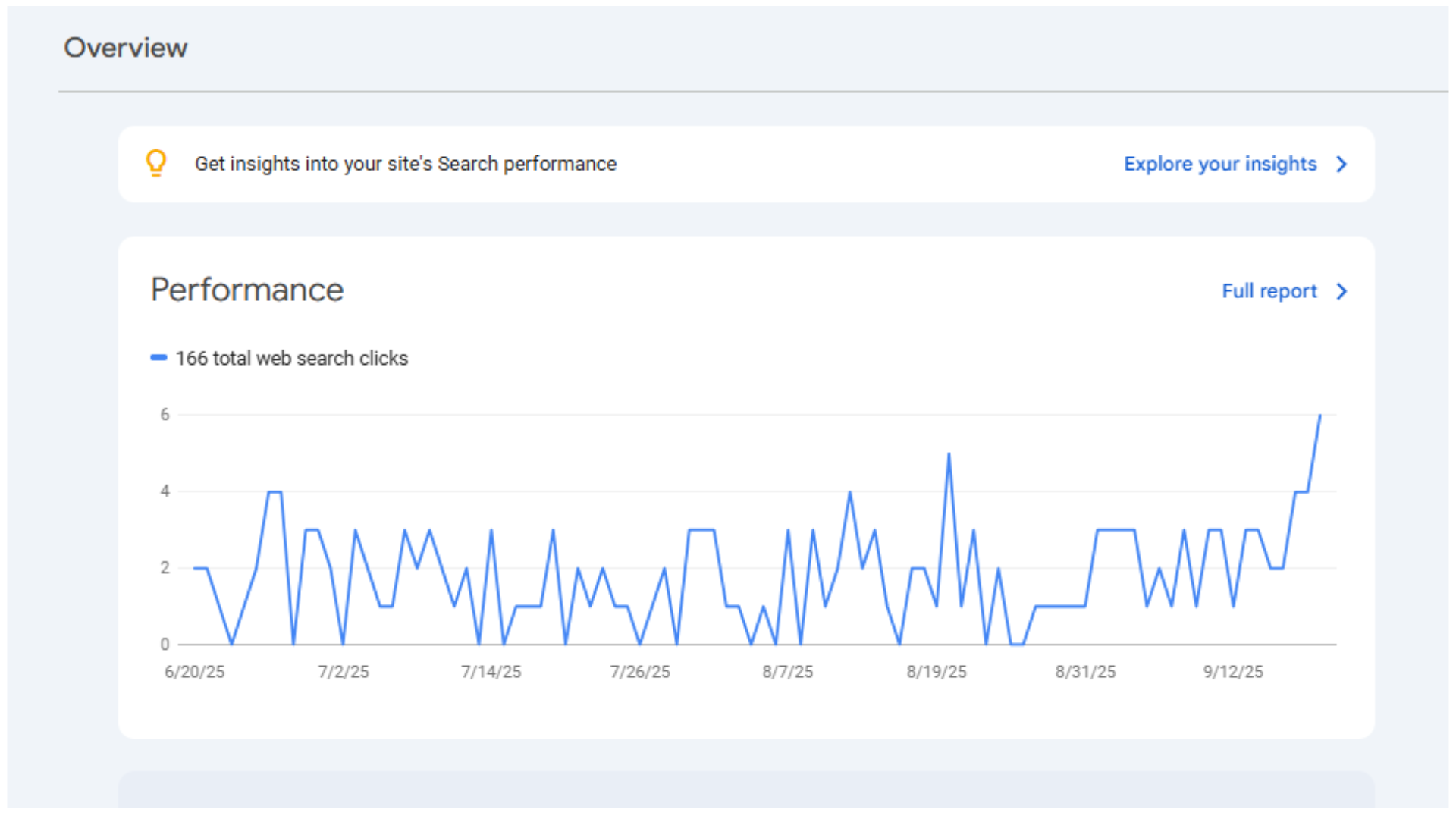Click the lightbulb insights icon
Screen dimensions: 1456x819
click(156, 163)
